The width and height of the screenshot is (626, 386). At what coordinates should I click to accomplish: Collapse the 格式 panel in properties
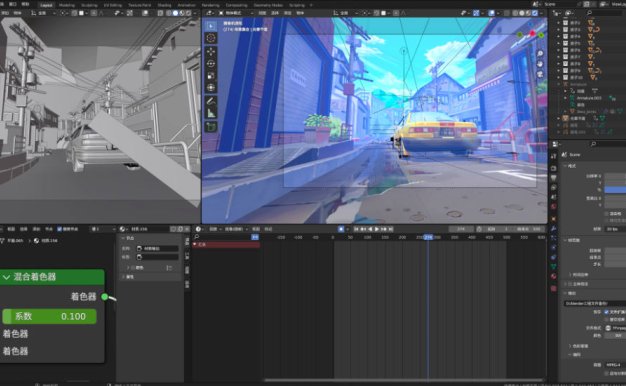coord(565,166)
